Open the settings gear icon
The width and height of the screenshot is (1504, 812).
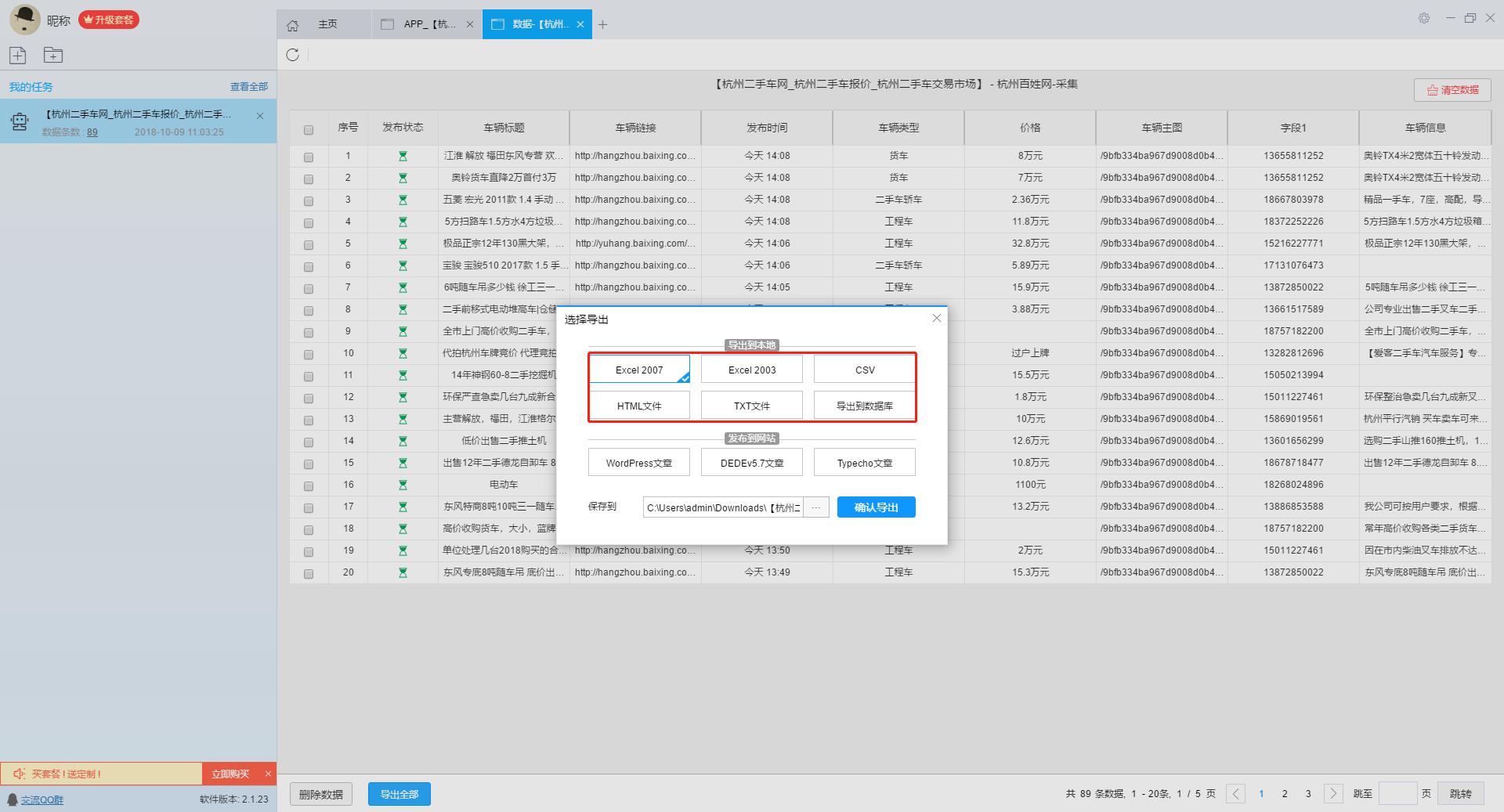[1424, 18]
